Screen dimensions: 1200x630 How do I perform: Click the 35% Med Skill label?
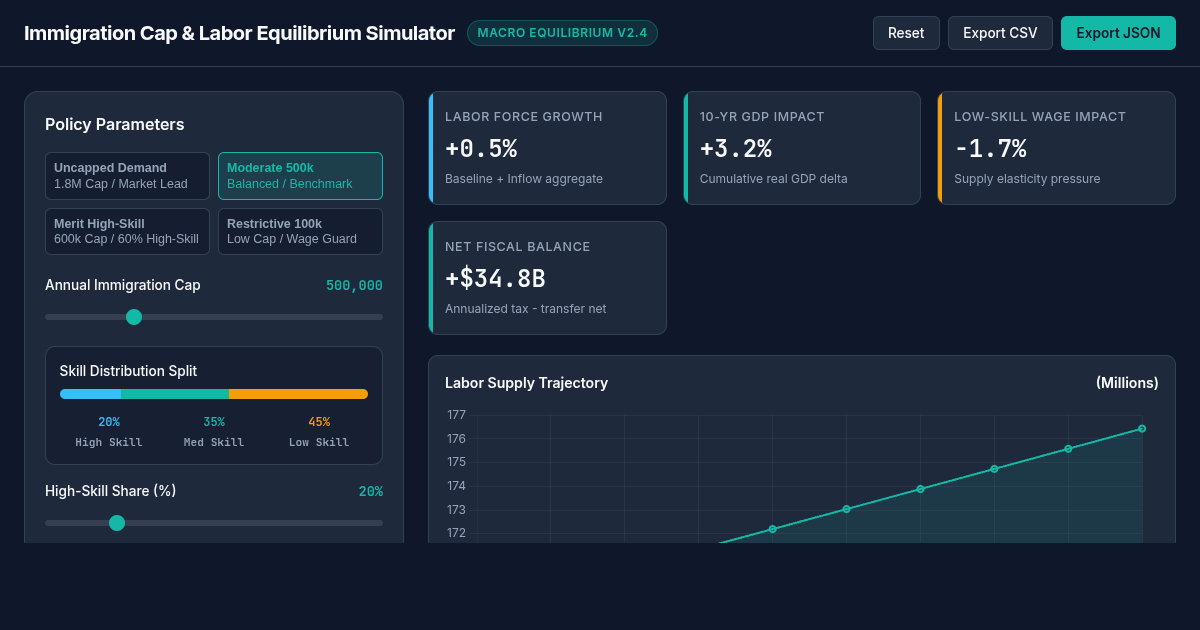tap(214, 422)
